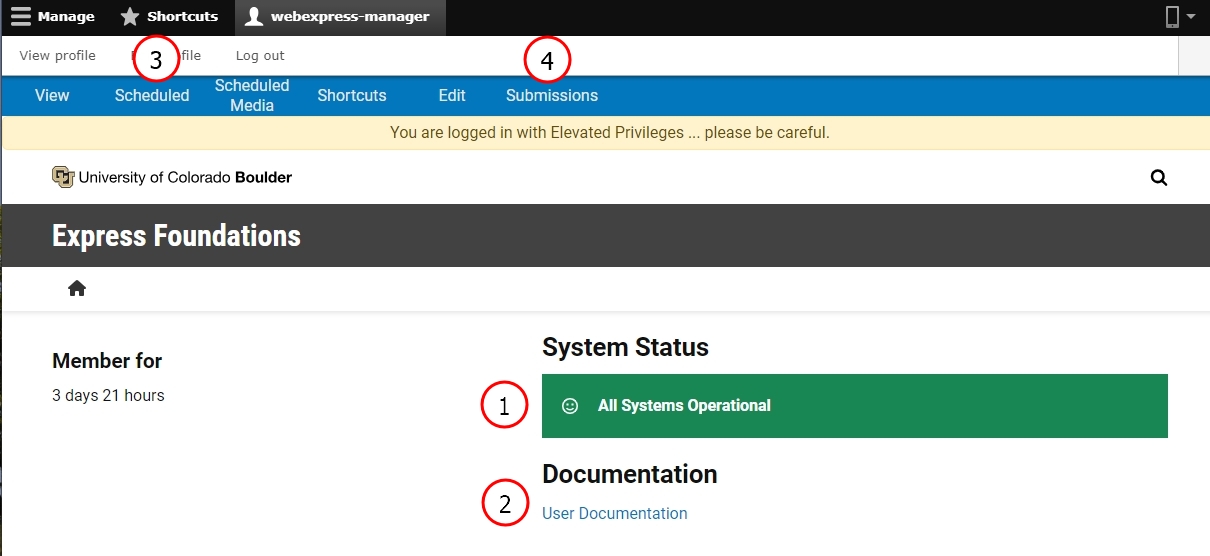1210x556 pixels.
Task: Open the Shortcuts tab in blue bar
Action: pos(352,96)
